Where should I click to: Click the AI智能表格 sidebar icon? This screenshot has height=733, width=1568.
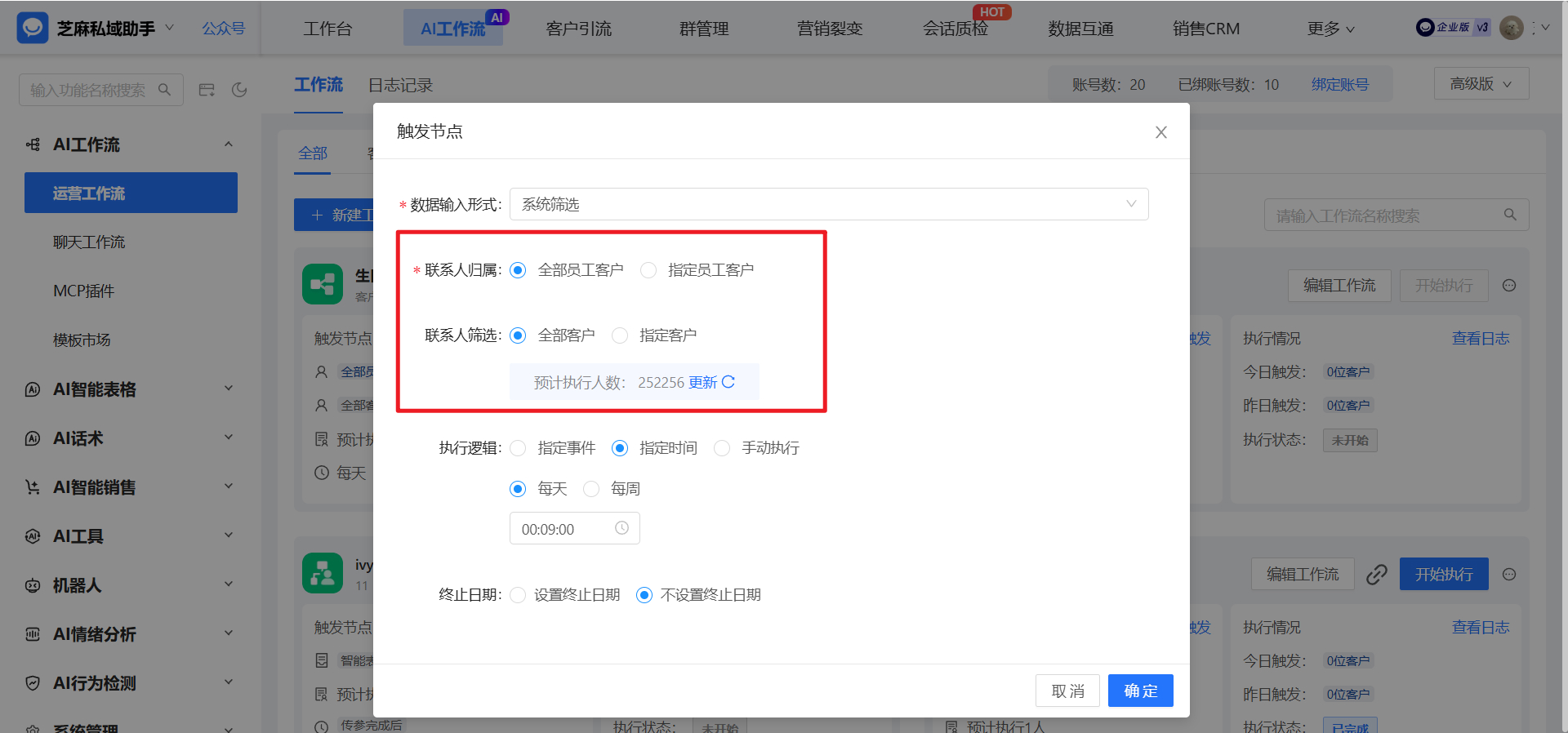[33, 389]
